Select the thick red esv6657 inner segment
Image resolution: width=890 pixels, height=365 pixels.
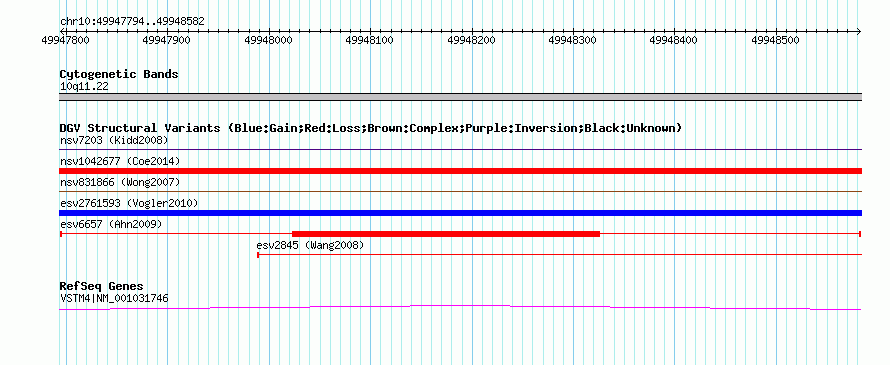click(x=446, y=234)
